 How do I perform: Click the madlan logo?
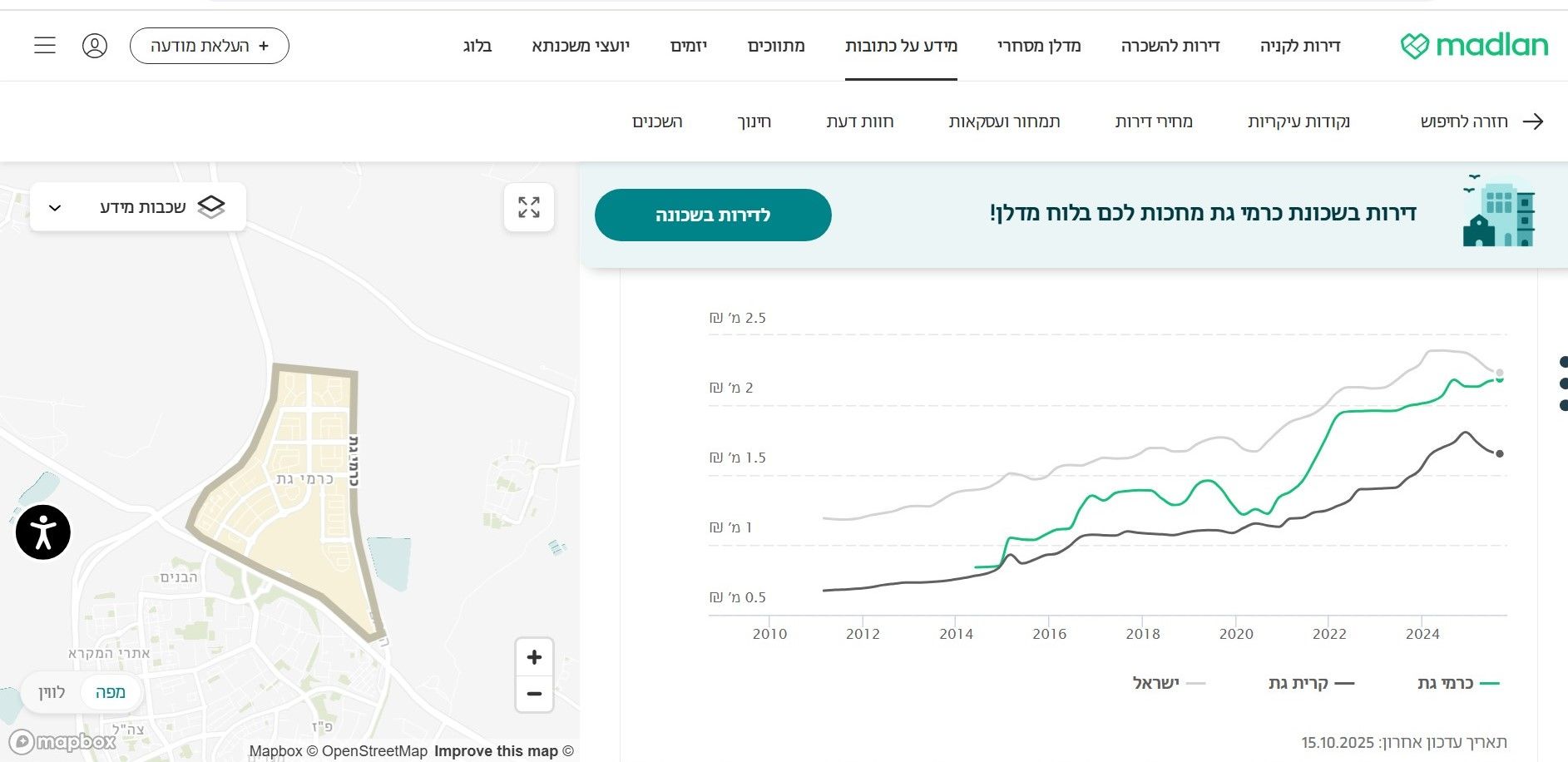(1474, 46)
